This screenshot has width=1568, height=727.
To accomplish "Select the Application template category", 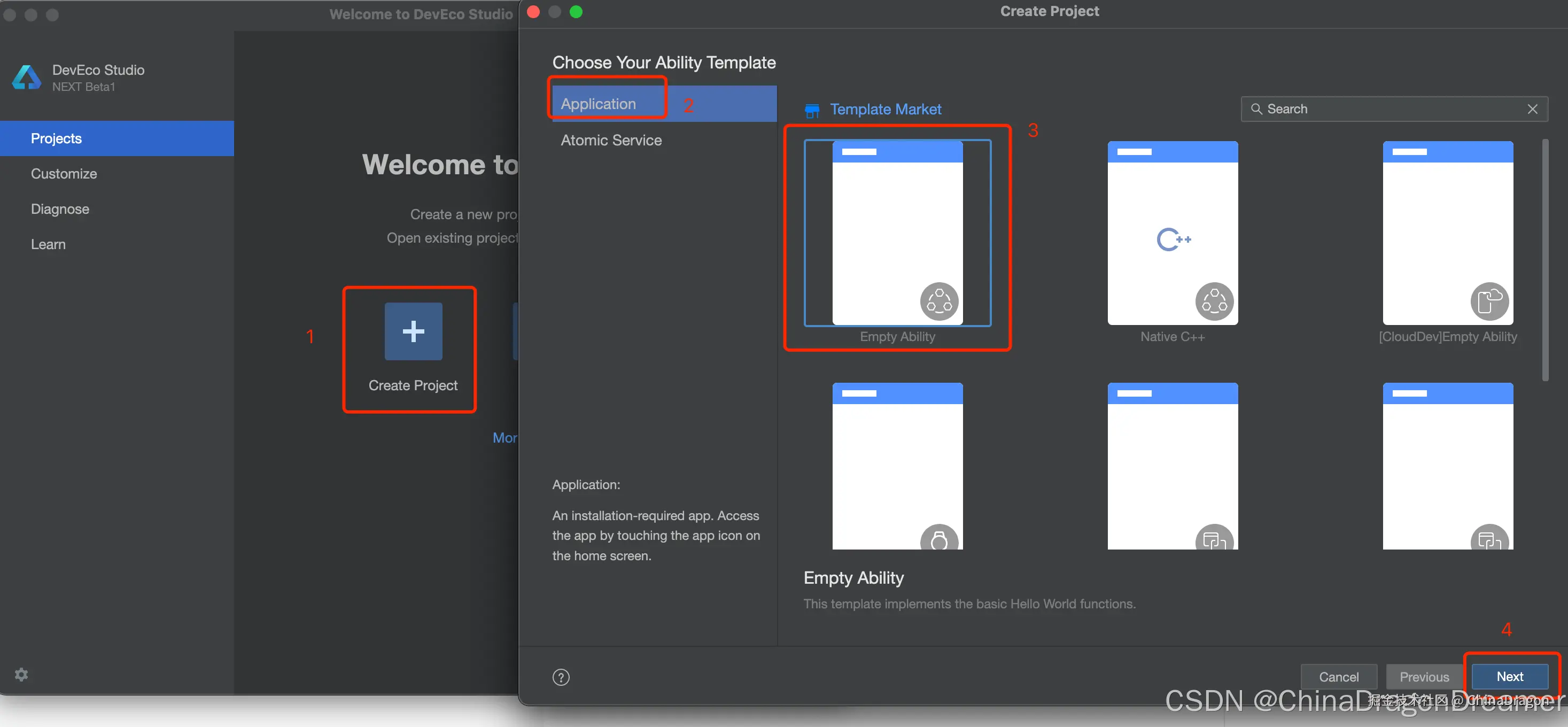I will (x=664, y=104).
